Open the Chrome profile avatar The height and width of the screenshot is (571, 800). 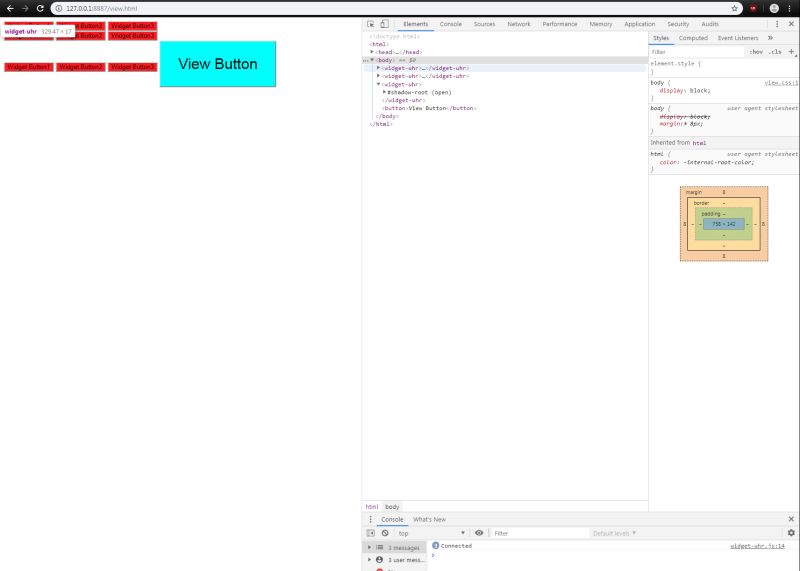(x=774, y=8)
